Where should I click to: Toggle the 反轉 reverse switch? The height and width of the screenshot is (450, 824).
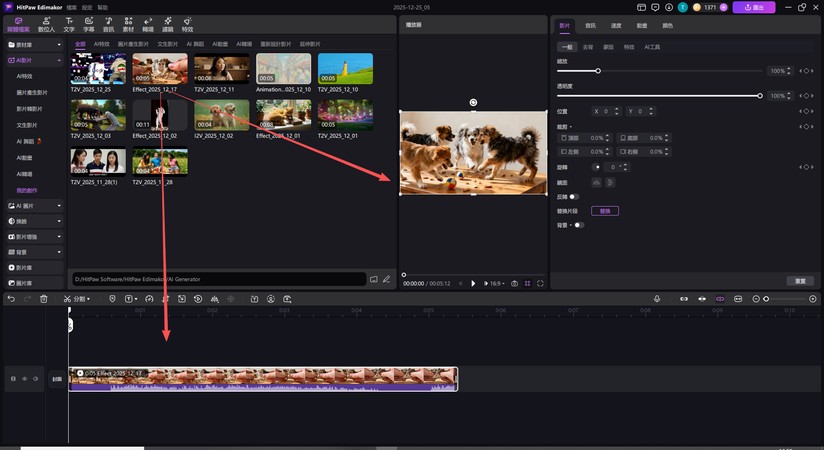(x=574, y=197)
